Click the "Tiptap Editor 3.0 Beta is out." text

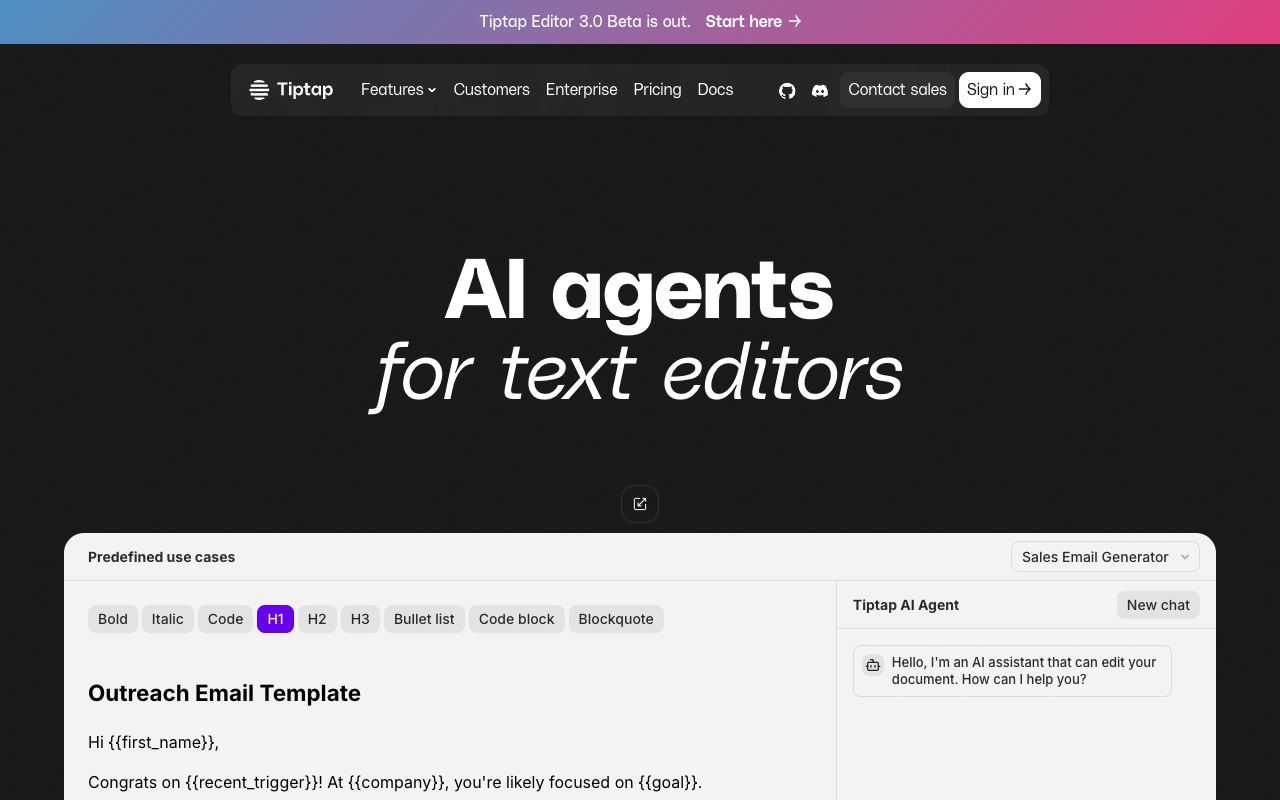click(585, 21)
